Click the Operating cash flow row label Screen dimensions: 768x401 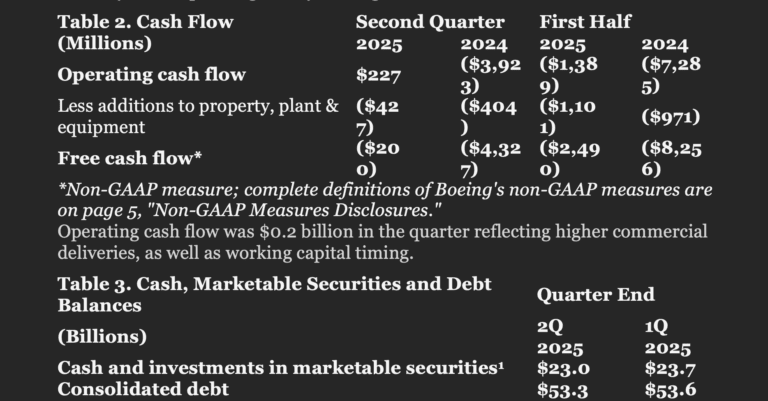[151, 75]
